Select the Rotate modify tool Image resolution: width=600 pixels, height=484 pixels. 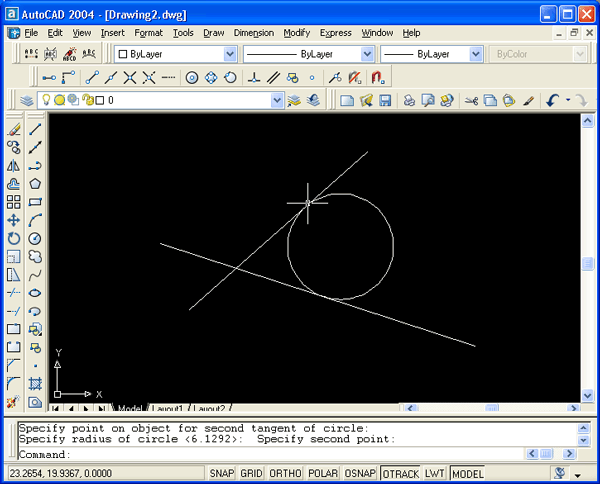tap(14, 238)
